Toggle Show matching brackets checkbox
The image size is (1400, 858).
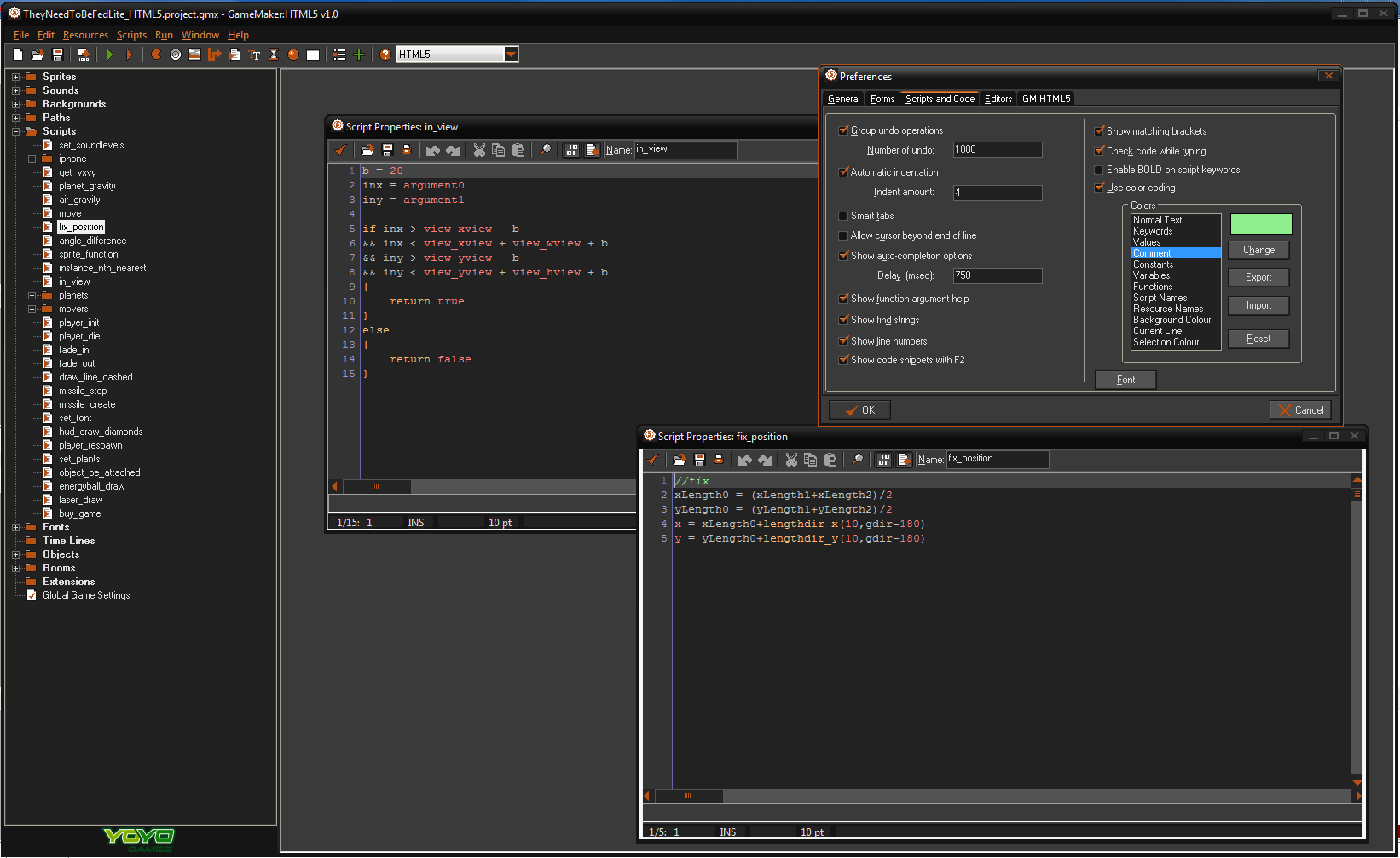pos(1099,131)
